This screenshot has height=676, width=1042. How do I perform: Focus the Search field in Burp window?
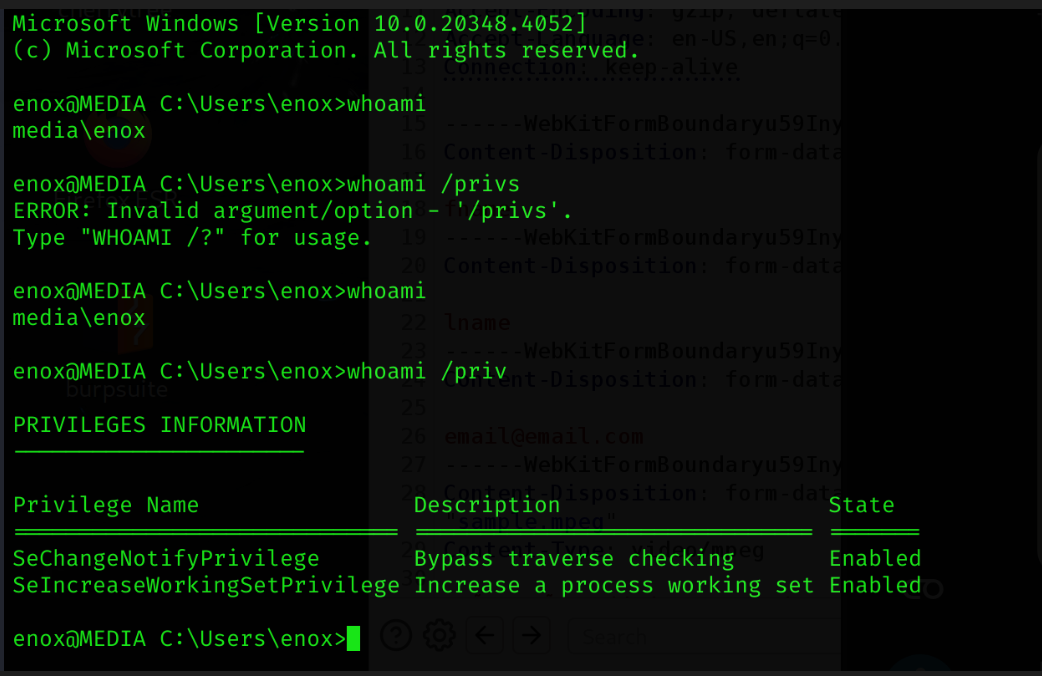(x=704, y=637)
